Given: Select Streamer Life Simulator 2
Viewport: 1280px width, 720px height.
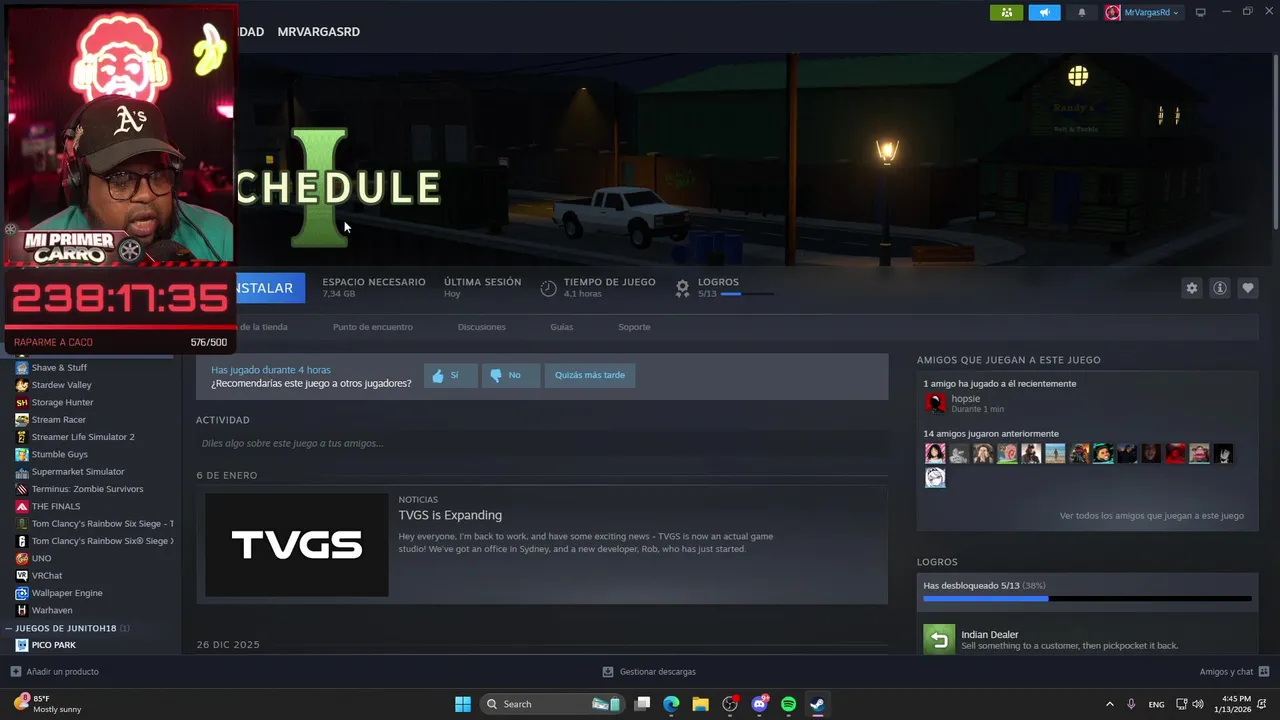Looking at the screenshot, I should click(x=82, y=437).
